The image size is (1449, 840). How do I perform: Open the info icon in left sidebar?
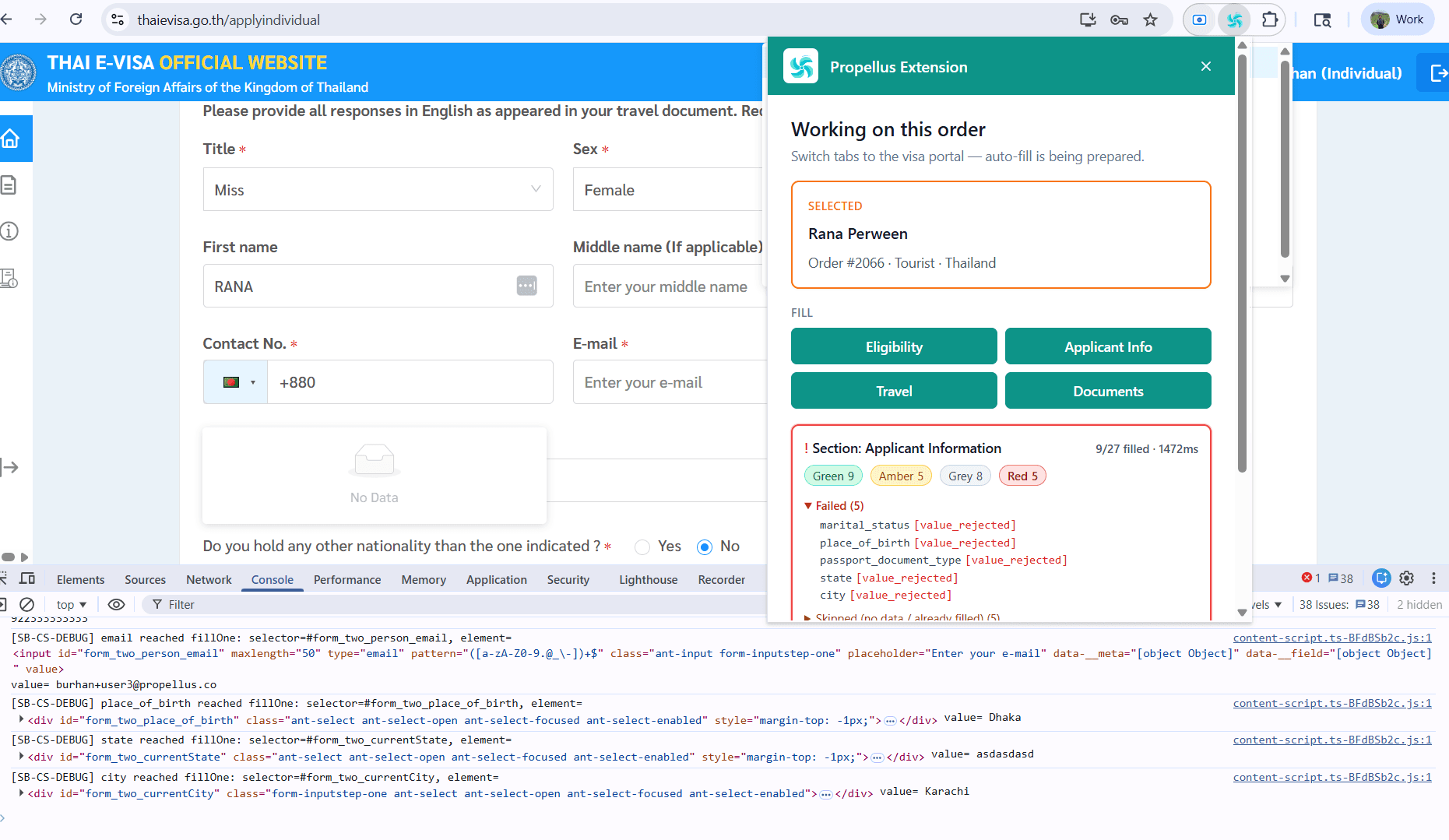(x=9, y=231)
